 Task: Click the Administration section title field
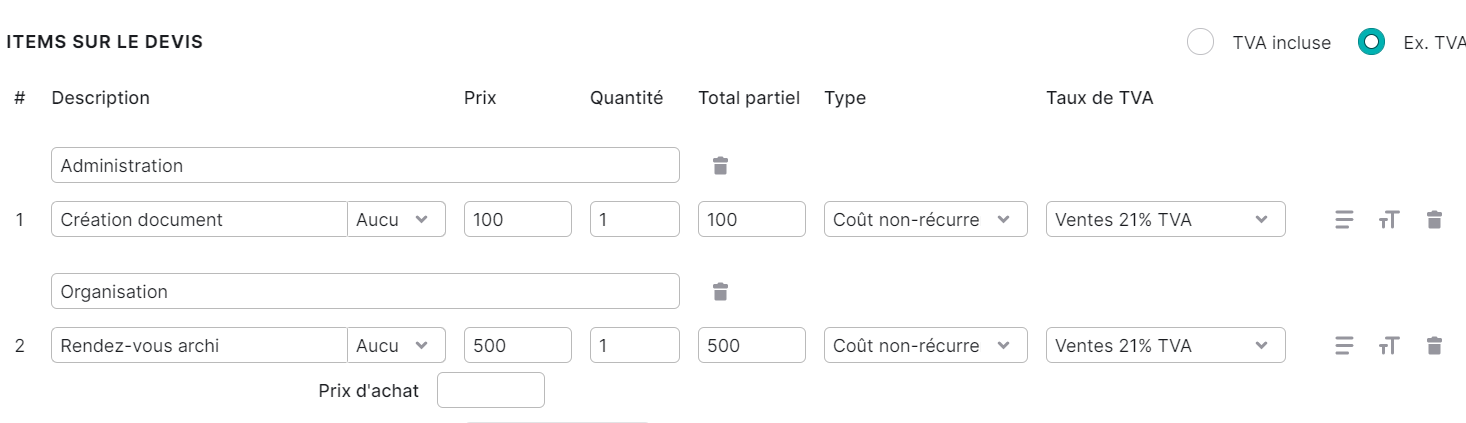pos(365,166)
